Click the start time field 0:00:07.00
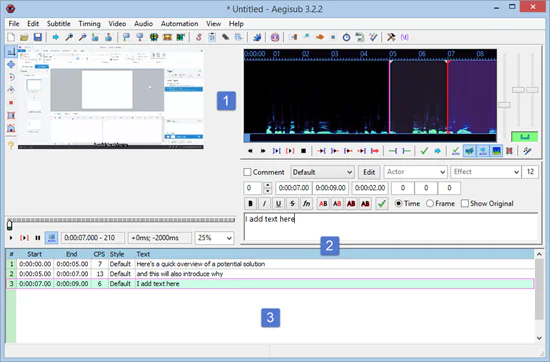The height and width of the screenshot is (362, 550). point(294,188)
